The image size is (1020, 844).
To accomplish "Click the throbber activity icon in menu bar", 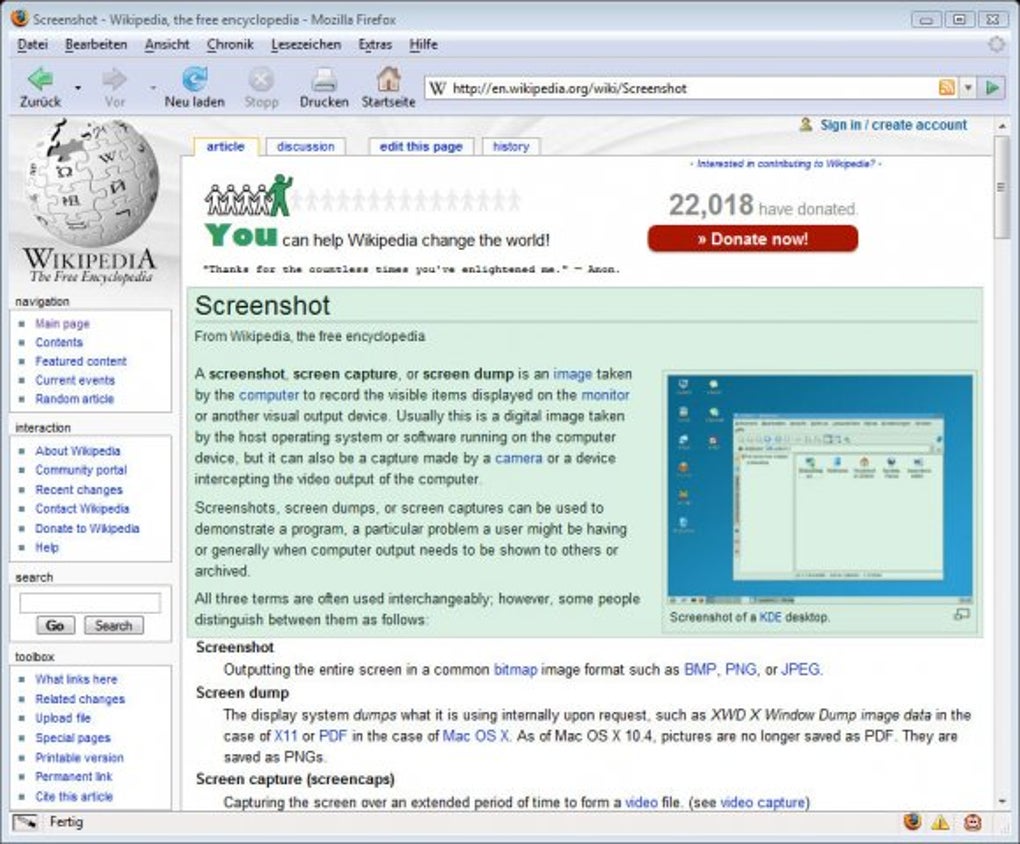I will [996, 44].
